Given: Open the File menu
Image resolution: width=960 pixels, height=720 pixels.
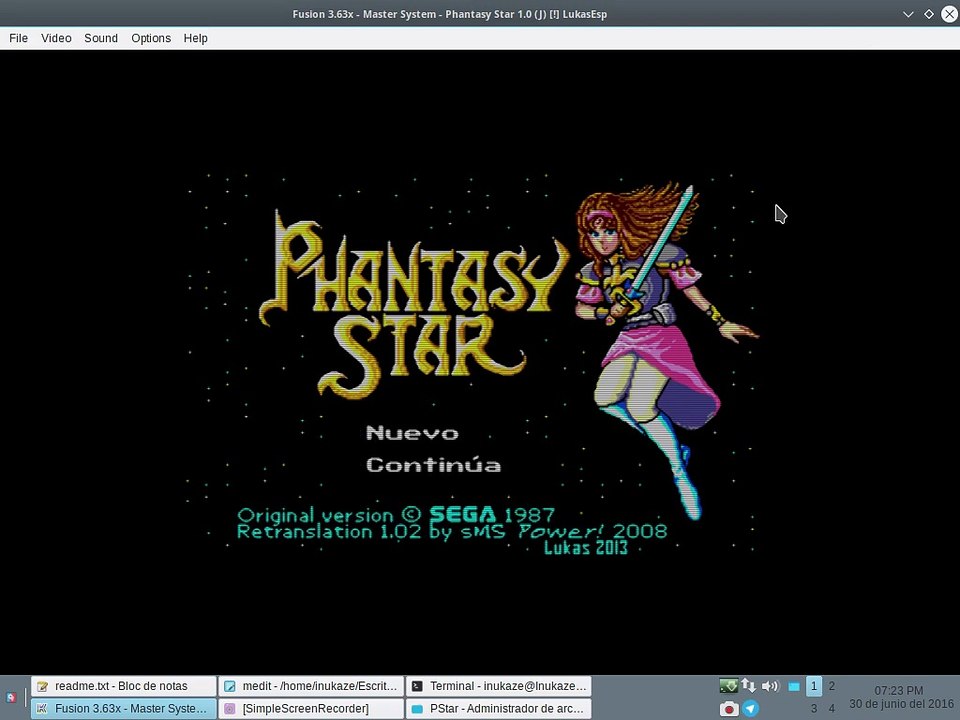Looking at the screenshot, I should pos(18,38).
